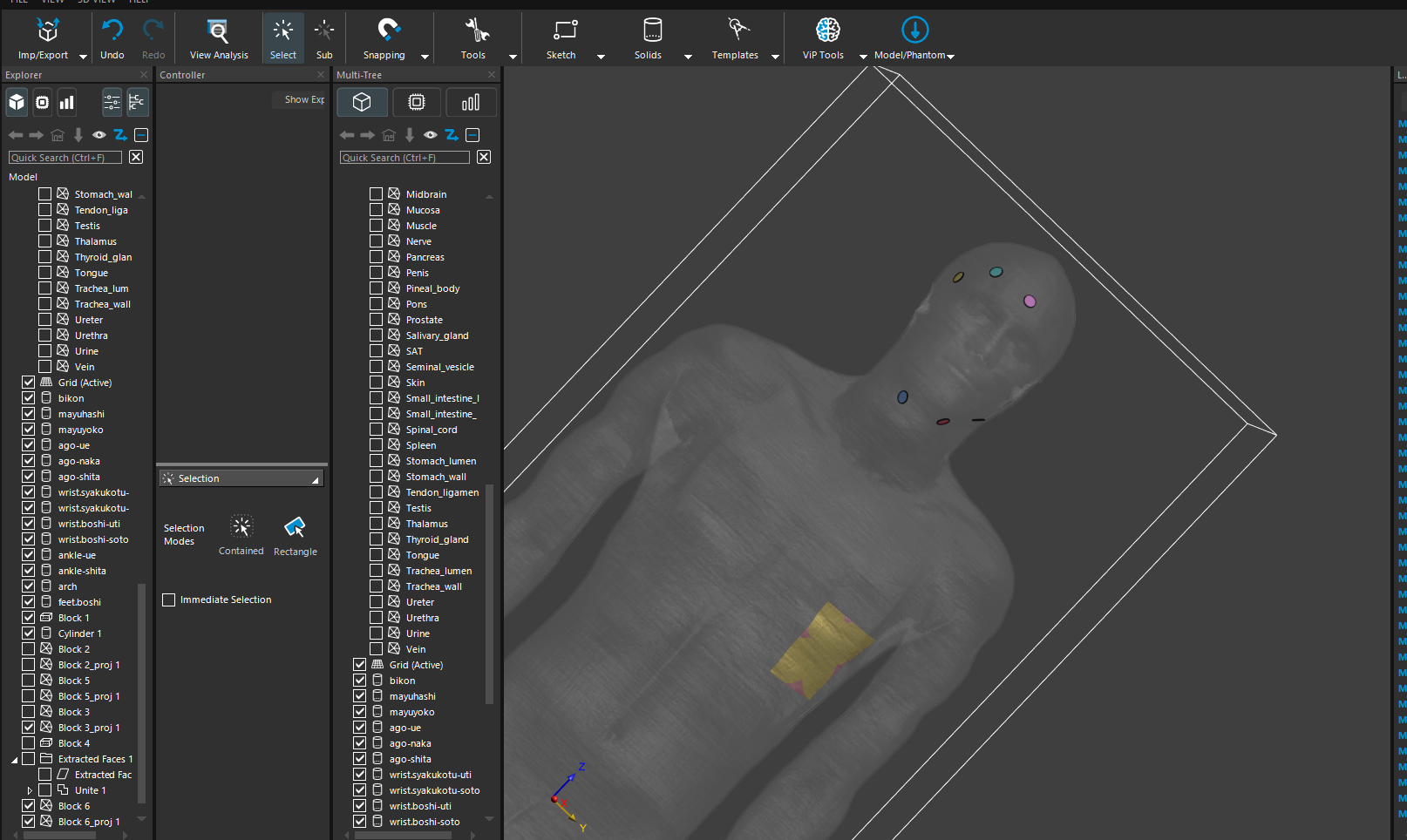Screen dimensions: 1407x840
Task: Open the Templates icon
Action: (x=738, y=30)
